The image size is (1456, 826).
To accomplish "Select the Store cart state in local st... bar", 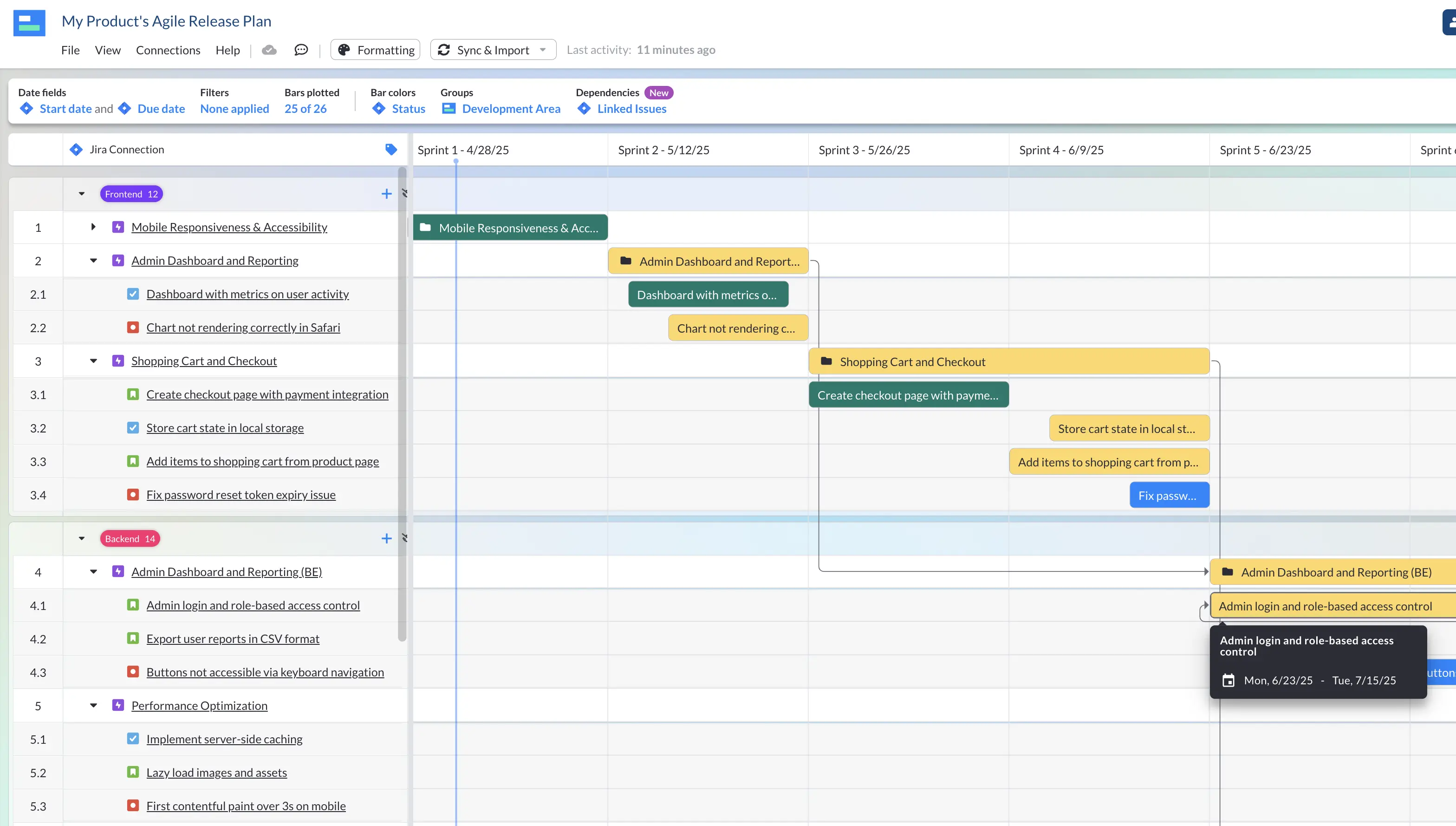I will click(1129, 428).
